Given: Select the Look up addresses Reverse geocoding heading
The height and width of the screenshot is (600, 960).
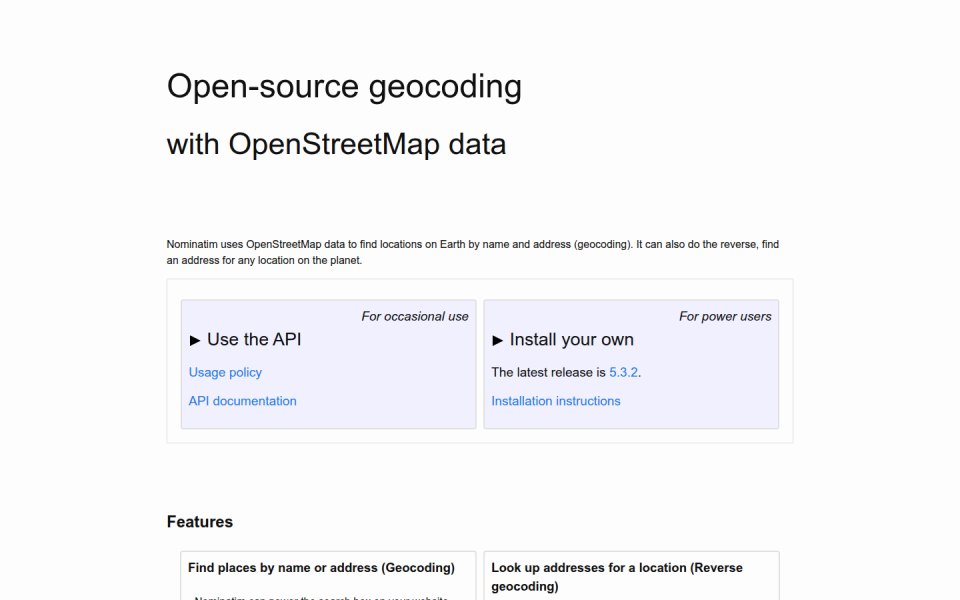Looking at the screenshot, I should coord(617,577).
